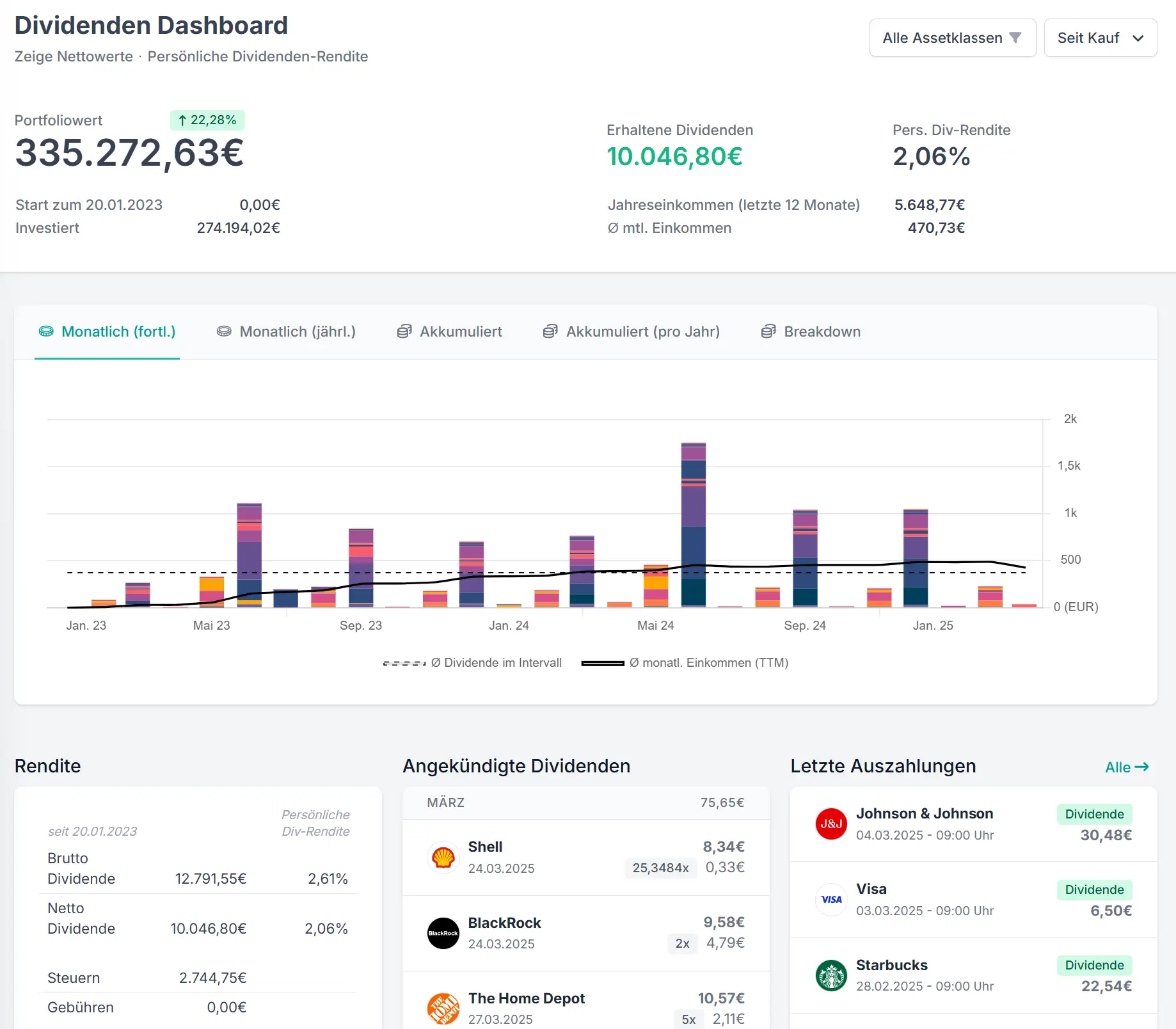
Task: Toggle the Ø Dividende im Intervall legend
Action: click(472, 663)
